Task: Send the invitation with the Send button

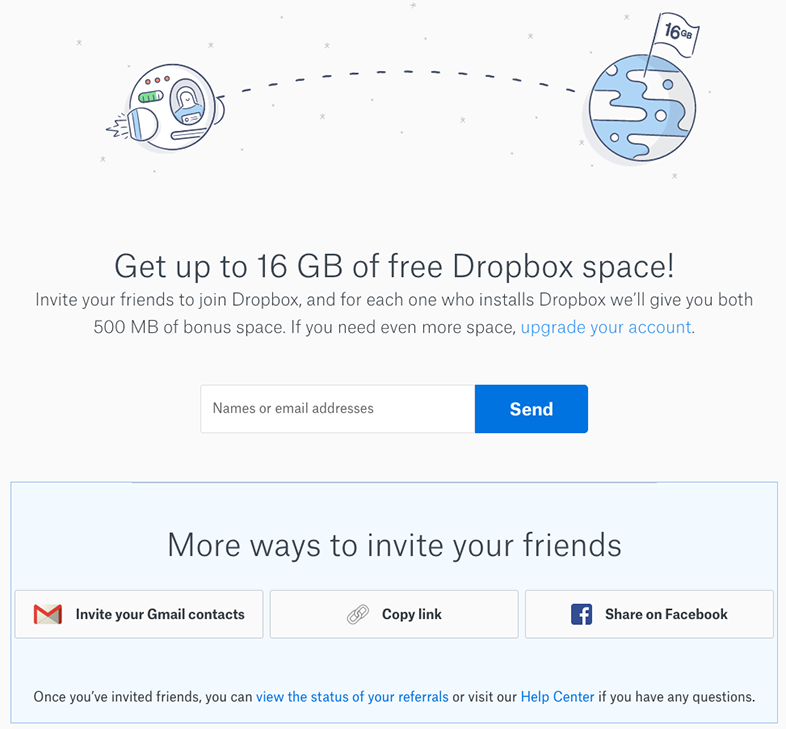Action: pyautogui.click(x=531, y=409)
